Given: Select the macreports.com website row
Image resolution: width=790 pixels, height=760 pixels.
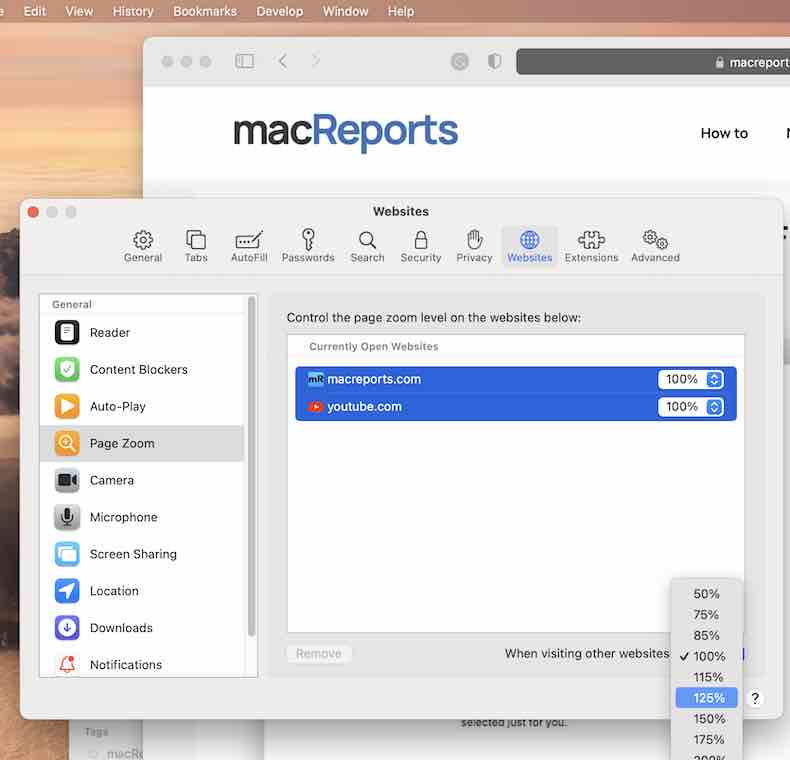Looking at the screenshot, I should 515,379.
